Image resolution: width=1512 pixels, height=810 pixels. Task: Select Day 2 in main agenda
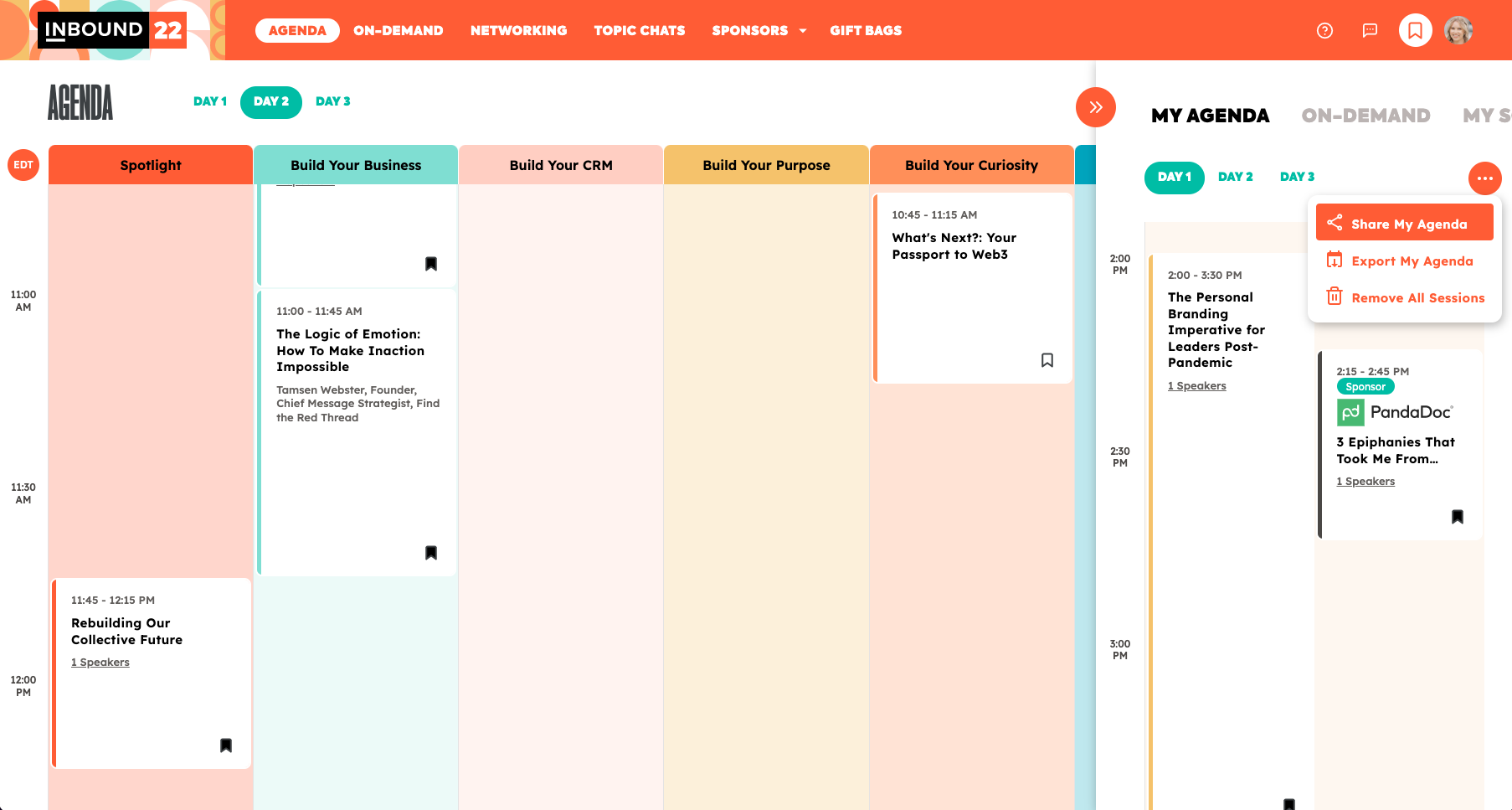(x=271, y=102)
